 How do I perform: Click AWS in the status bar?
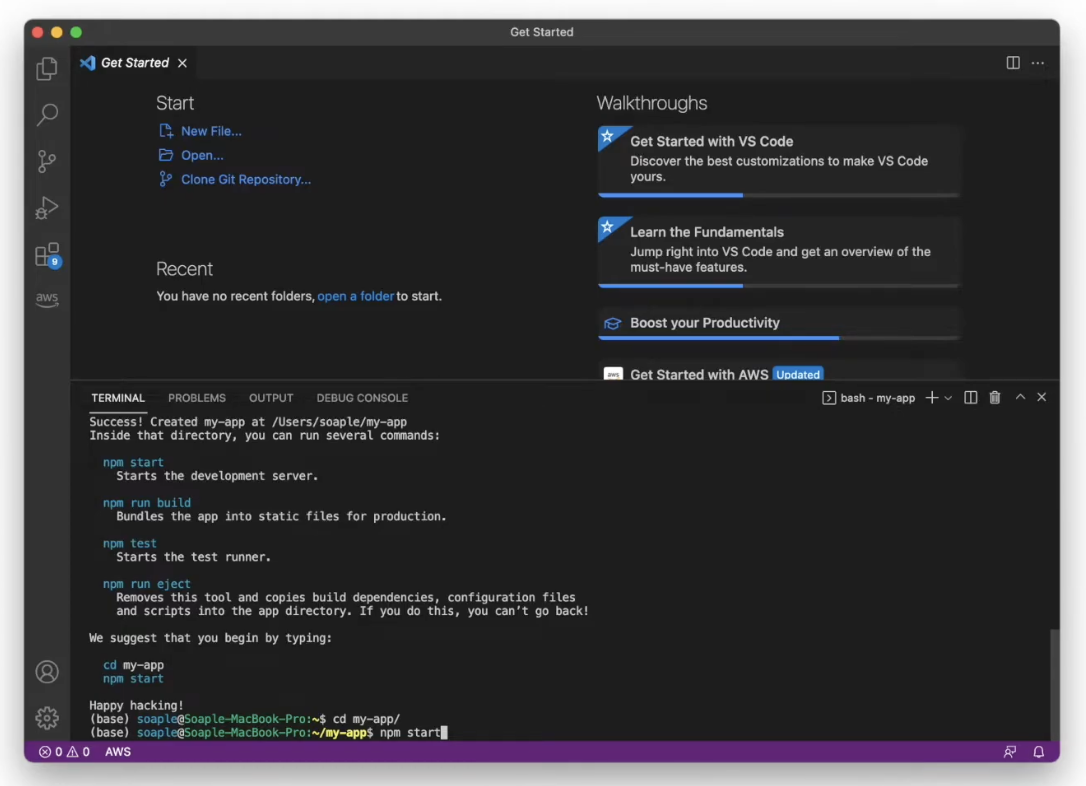118,752
